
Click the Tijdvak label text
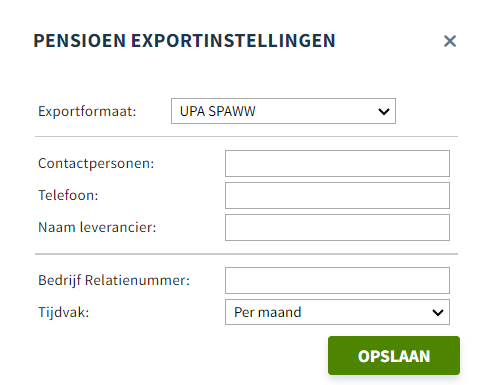[x=64, y=312]
